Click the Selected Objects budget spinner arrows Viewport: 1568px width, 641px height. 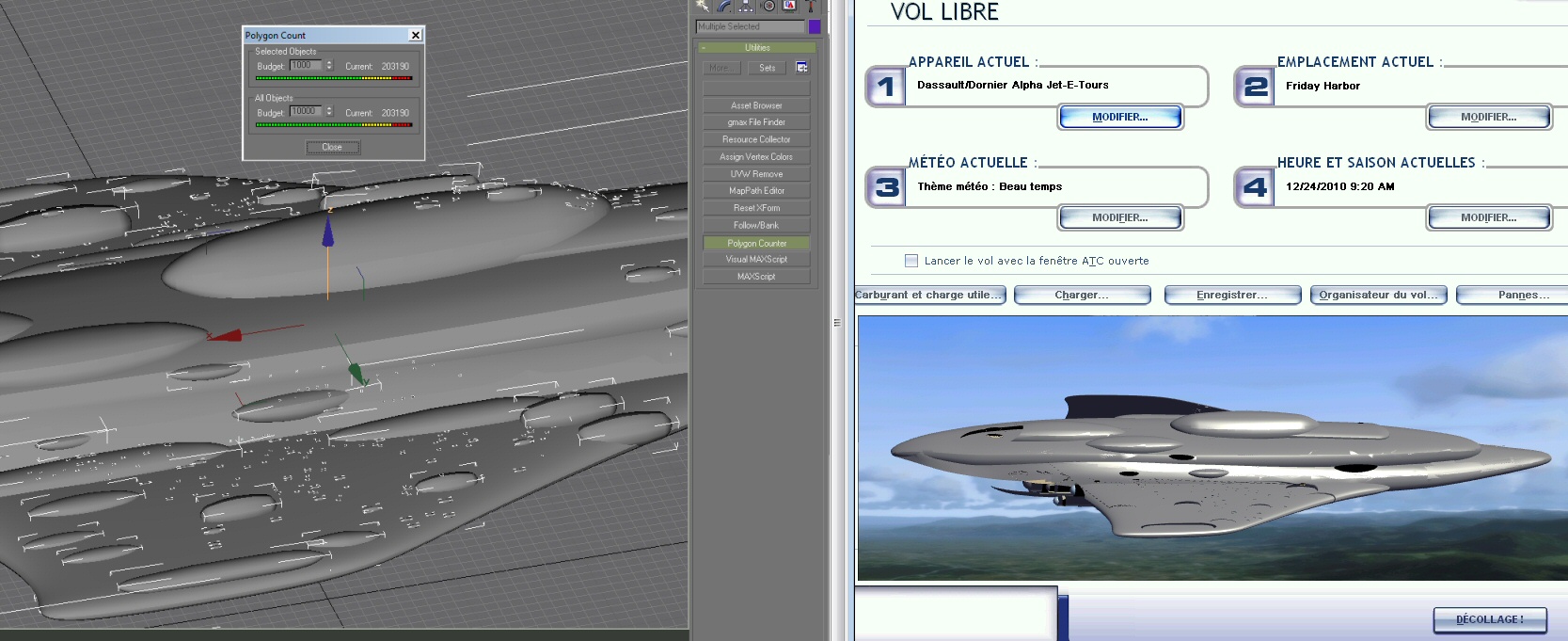pyautogui.click(x=329, y=65)
